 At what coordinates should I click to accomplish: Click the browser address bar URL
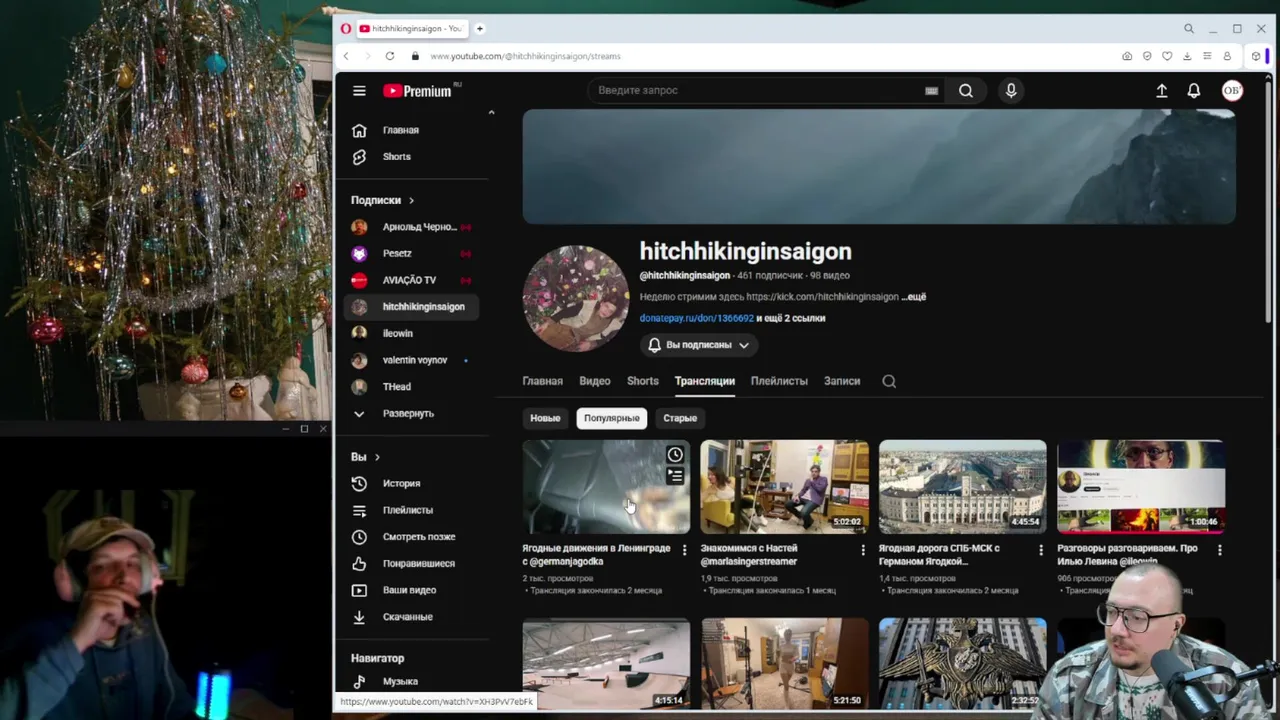click(x=525, y=56)
